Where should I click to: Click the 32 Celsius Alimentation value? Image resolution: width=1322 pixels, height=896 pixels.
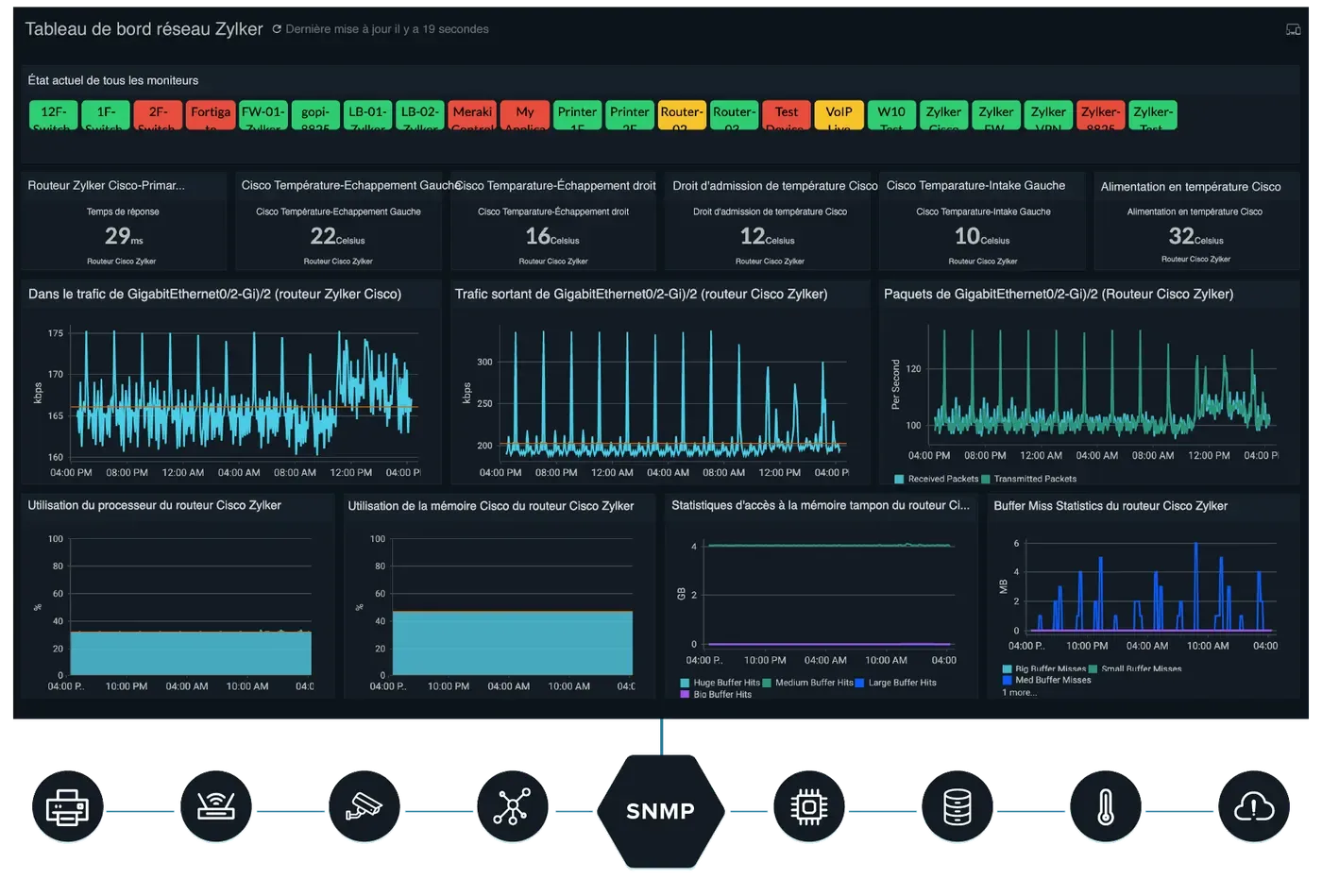tap(1195, 236)
